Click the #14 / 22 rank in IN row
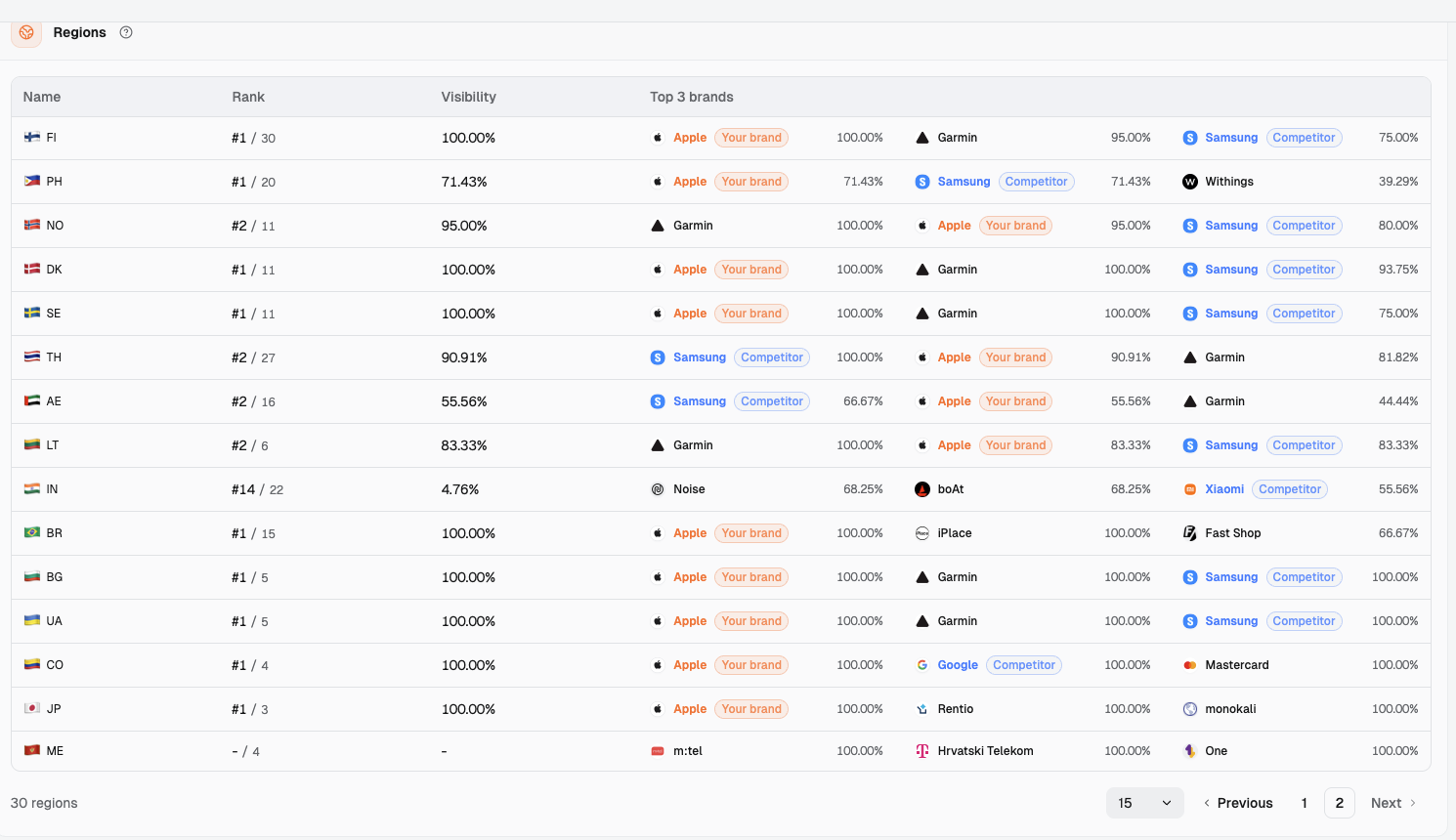 click(258, 489)
